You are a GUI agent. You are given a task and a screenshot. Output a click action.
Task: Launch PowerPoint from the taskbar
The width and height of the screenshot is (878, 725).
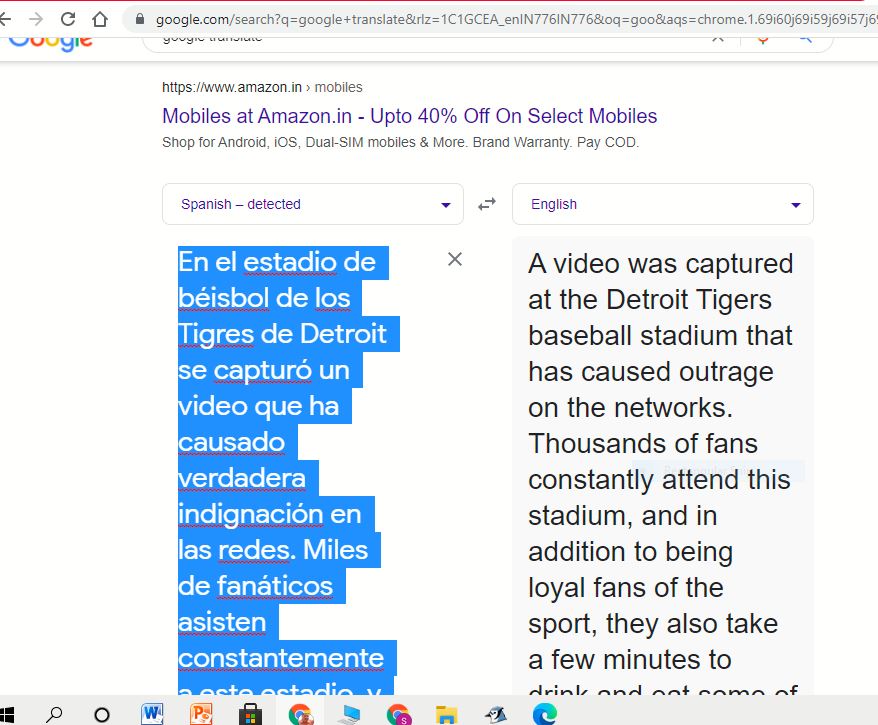click(202, 714)
